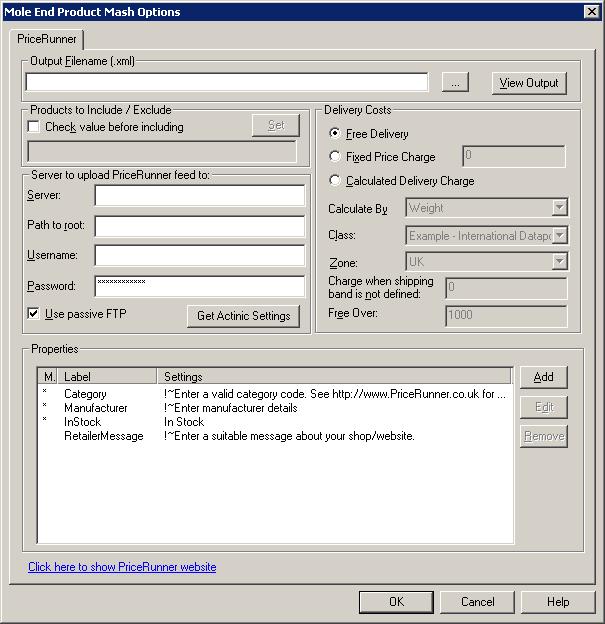Viewport: 605px width, 624px height.
Task: Click the 'In Stock' settings value
Action: click(184, 422)
